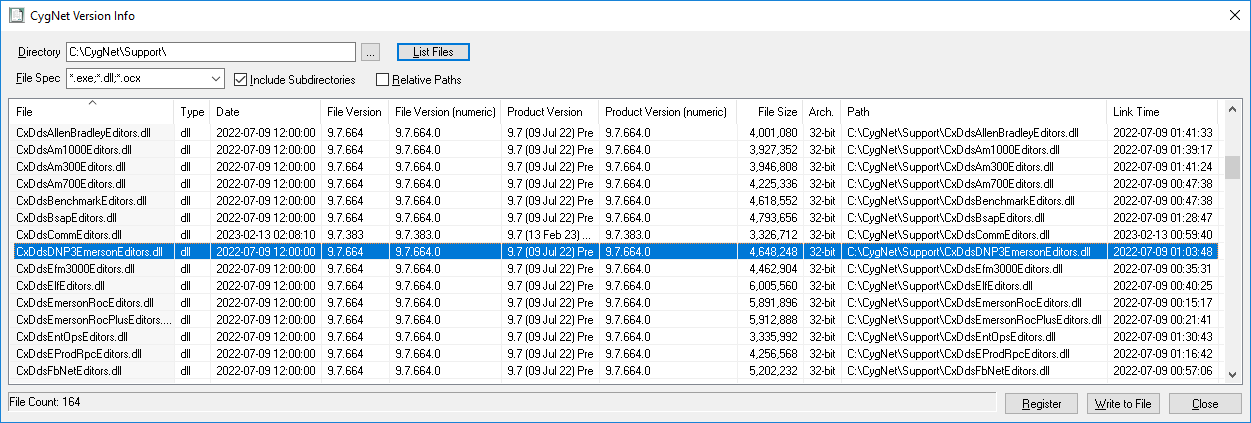Click link time 2022-07-09 01:41:33
Image resolution: width=1251 pixels, height=423 pixels.
tap(1162, 132)
